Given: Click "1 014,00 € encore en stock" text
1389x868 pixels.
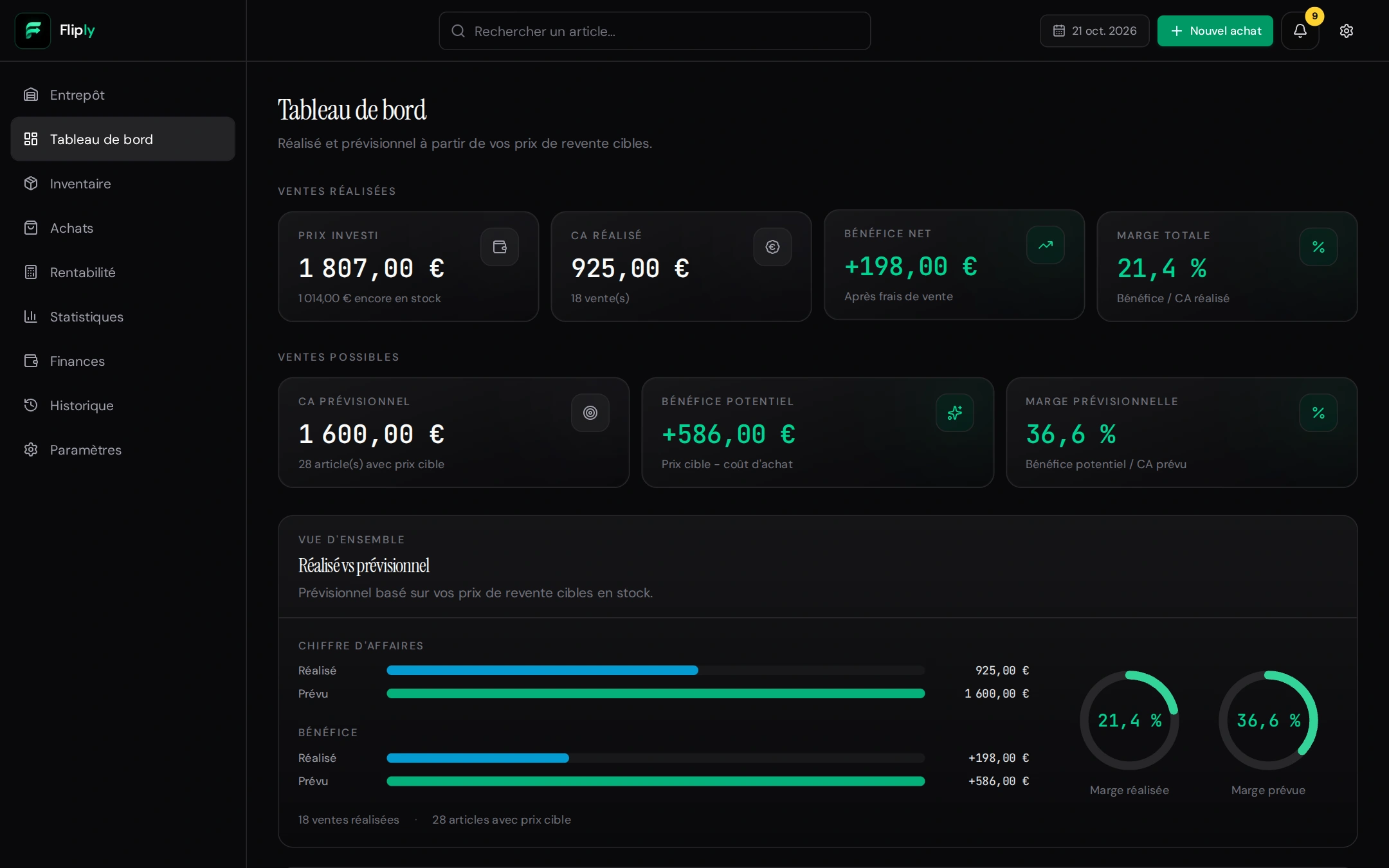Looking at the screenshot, I should [370, 298].
